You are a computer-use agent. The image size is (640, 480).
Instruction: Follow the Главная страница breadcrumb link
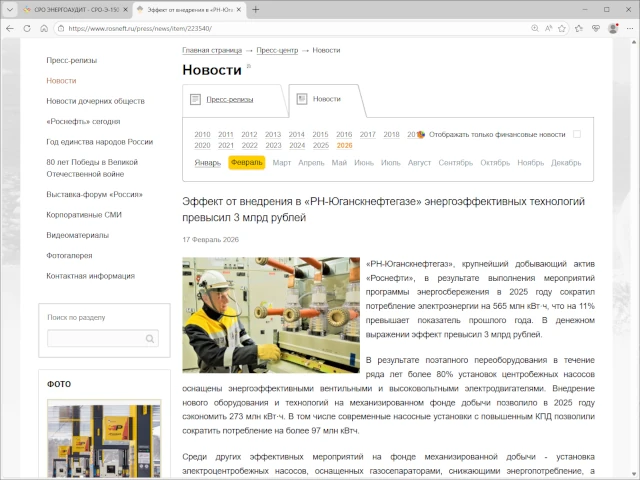coord(212,50)
